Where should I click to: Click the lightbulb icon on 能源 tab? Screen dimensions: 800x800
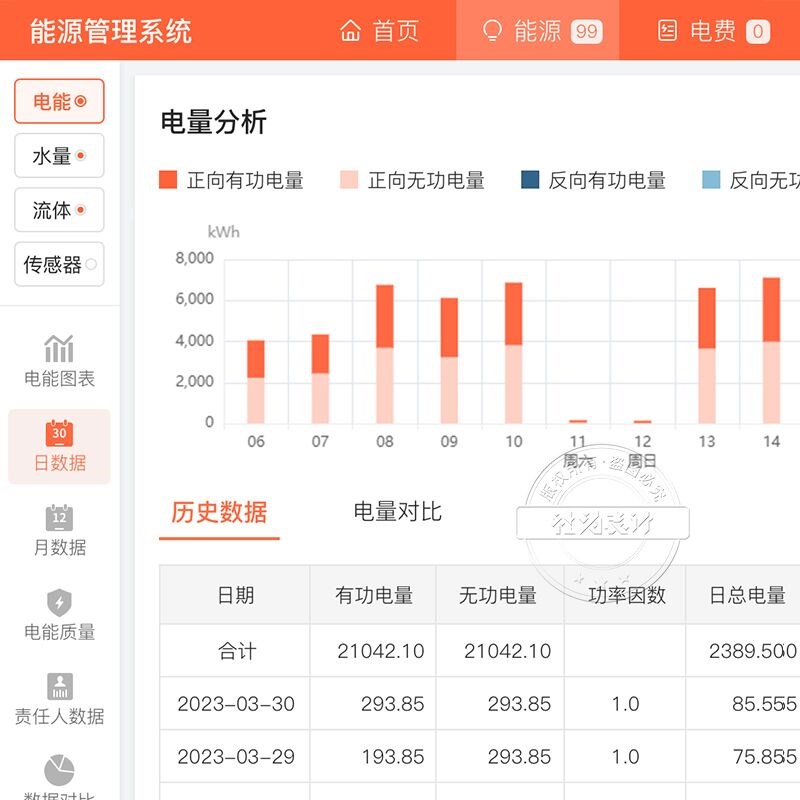click(x=488, y=30)
